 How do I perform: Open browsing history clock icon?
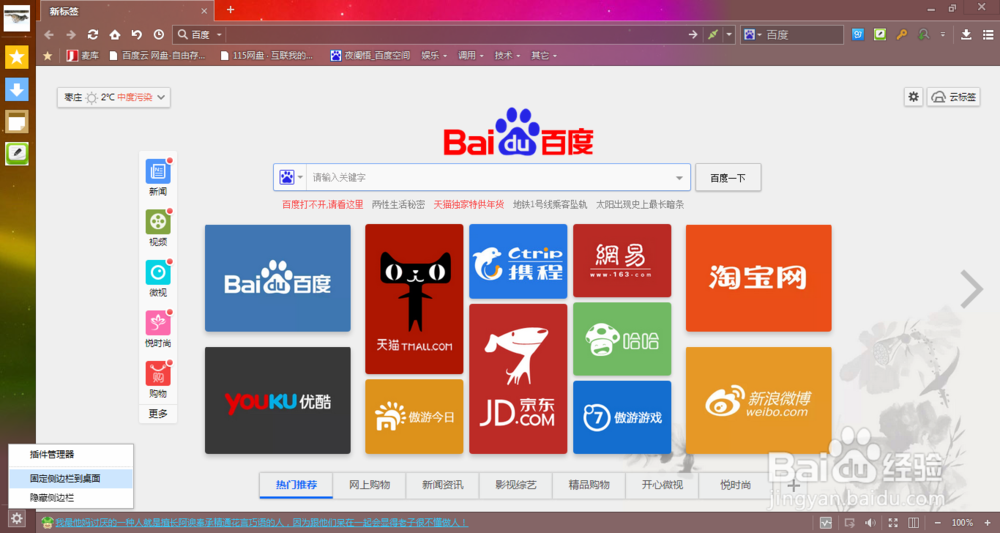point(159,34)
